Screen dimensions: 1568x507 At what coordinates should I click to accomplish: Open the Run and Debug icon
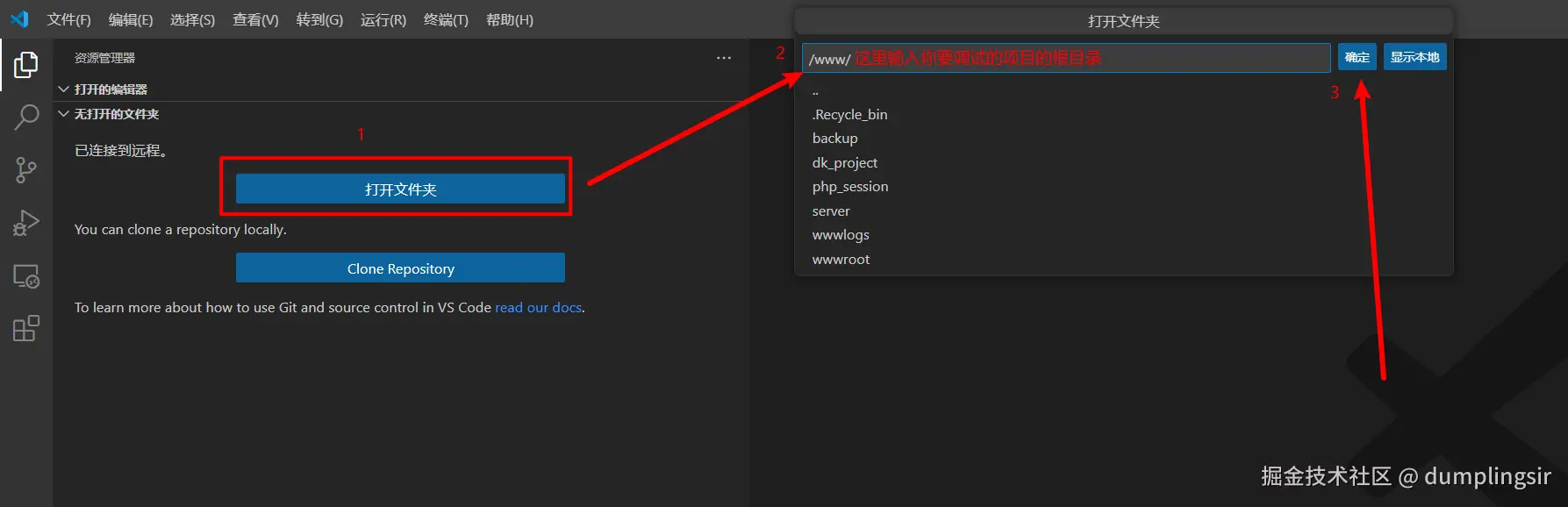point(26,223)
